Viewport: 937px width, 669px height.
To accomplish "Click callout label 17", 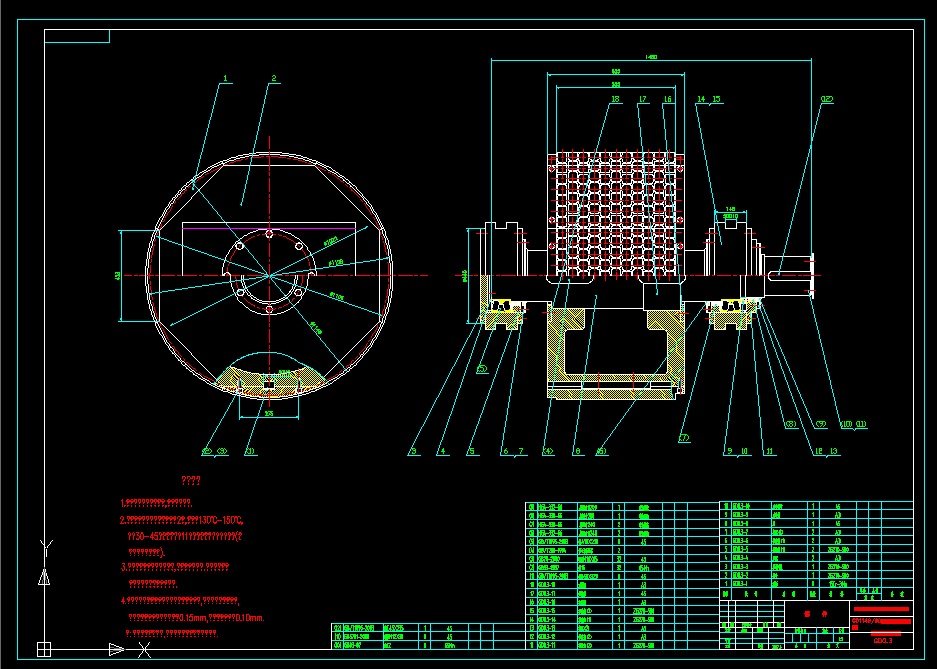I will coord(642,99).
